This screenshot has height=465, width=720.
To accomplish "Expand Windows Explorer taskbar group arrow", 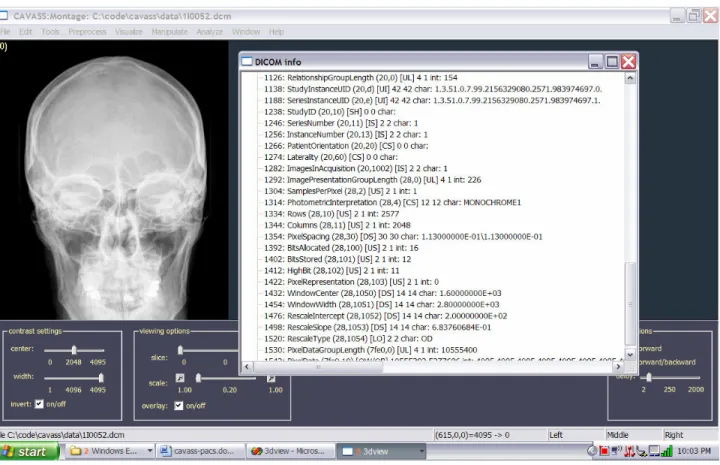I will [149, 452].
